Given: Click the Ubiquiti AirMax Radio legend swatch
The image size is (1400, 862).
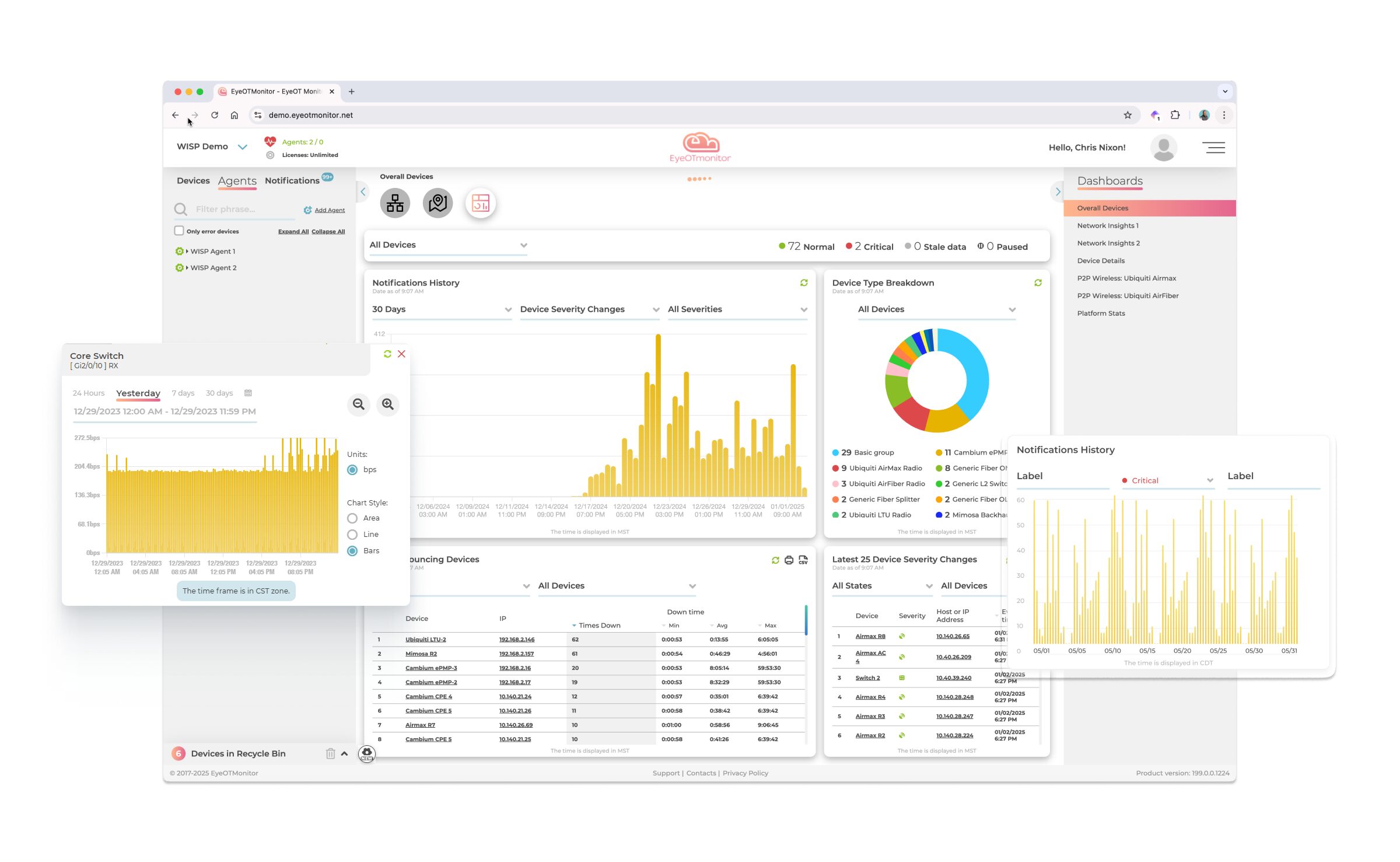Looking at the screenshot, I should [835, 469].
